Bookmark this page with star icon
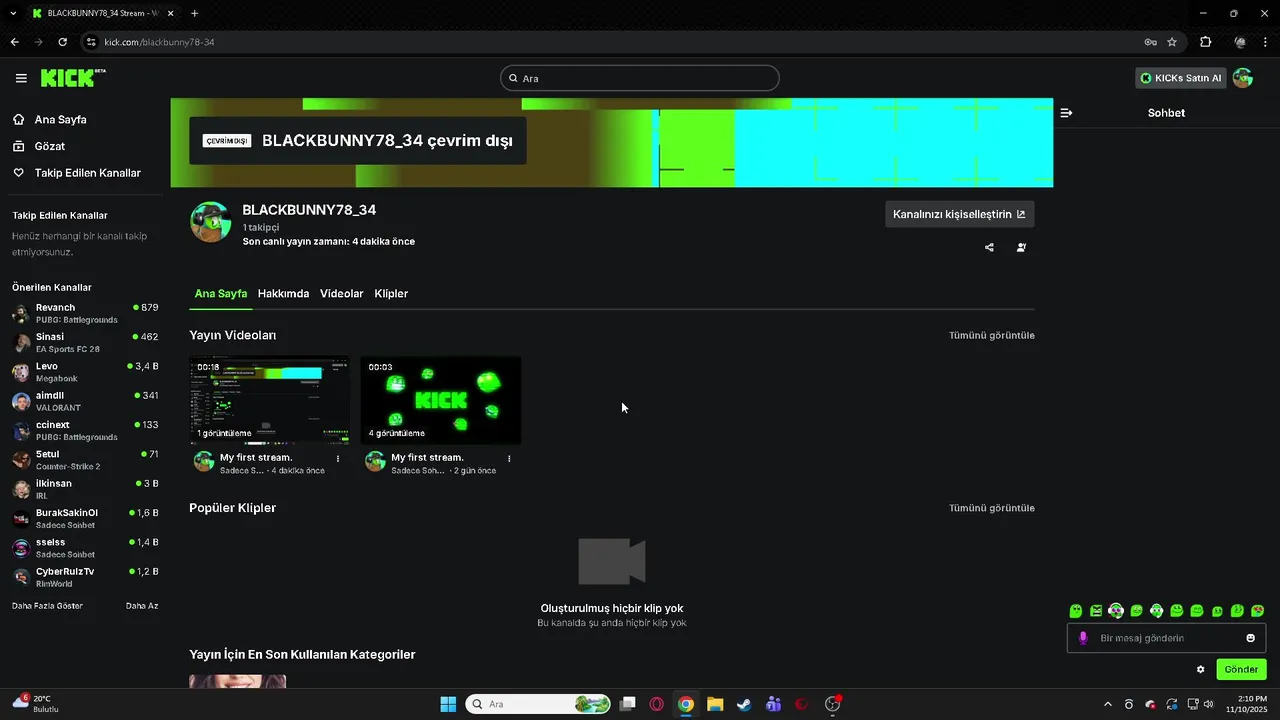The height and width of the screenshot is (720, 1280). coord(1172,42)
